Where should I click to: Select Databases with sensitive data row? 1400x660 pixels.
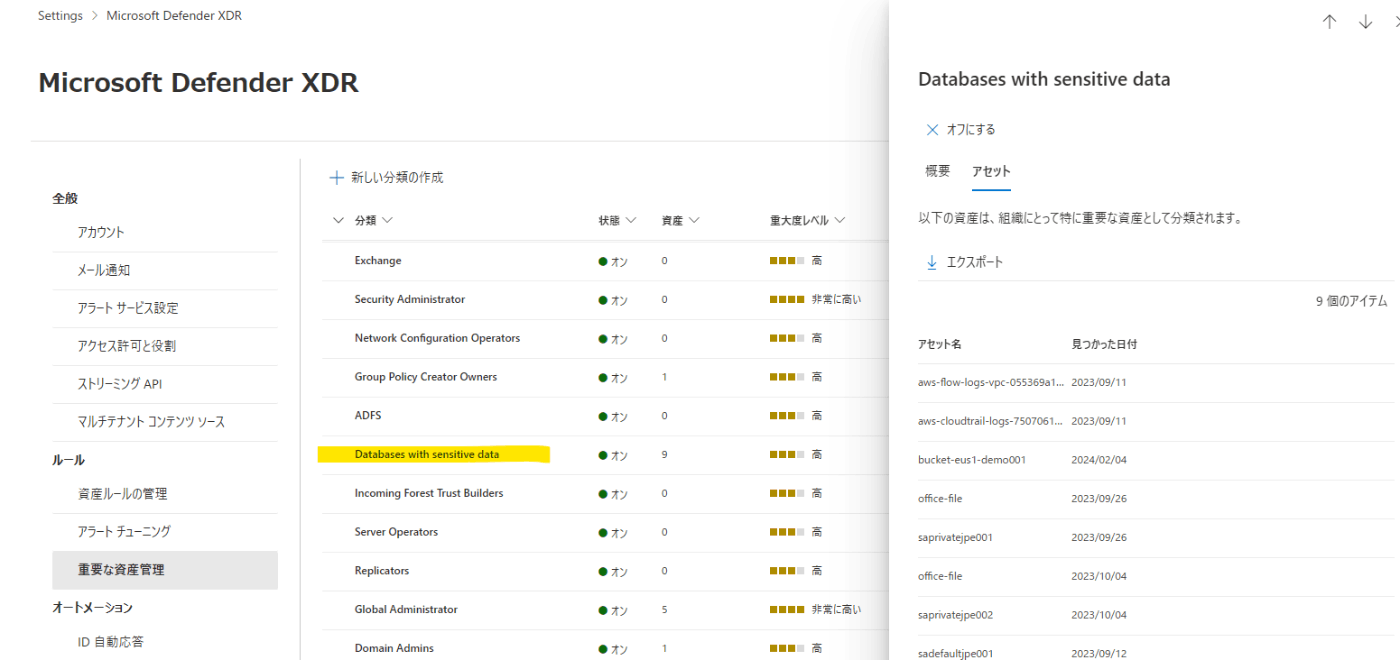pos(427,455)
